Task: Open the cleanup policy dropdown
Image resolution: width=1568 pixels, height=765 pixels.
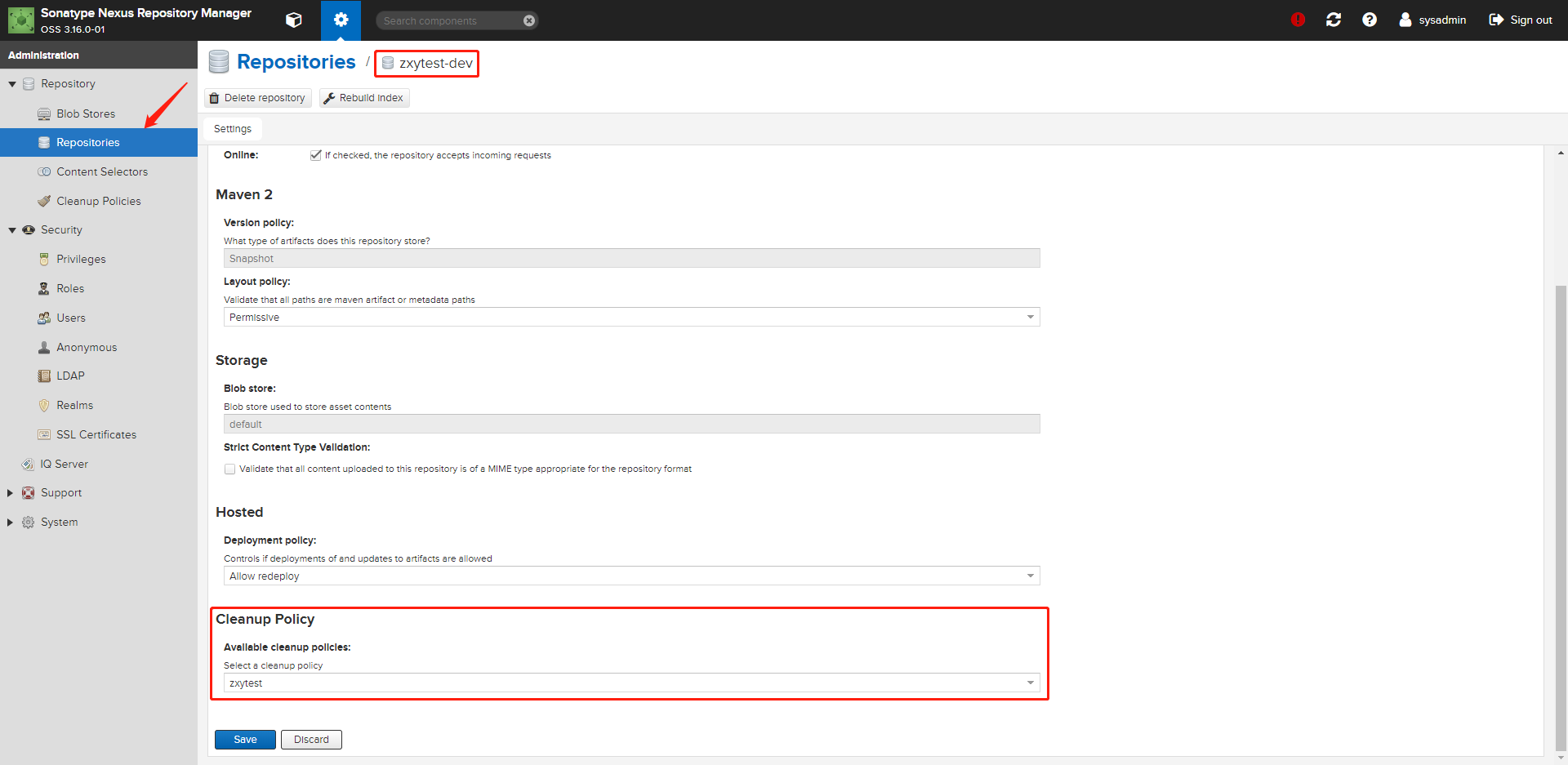Action: pyautogui.click(x=1030, y=683)
